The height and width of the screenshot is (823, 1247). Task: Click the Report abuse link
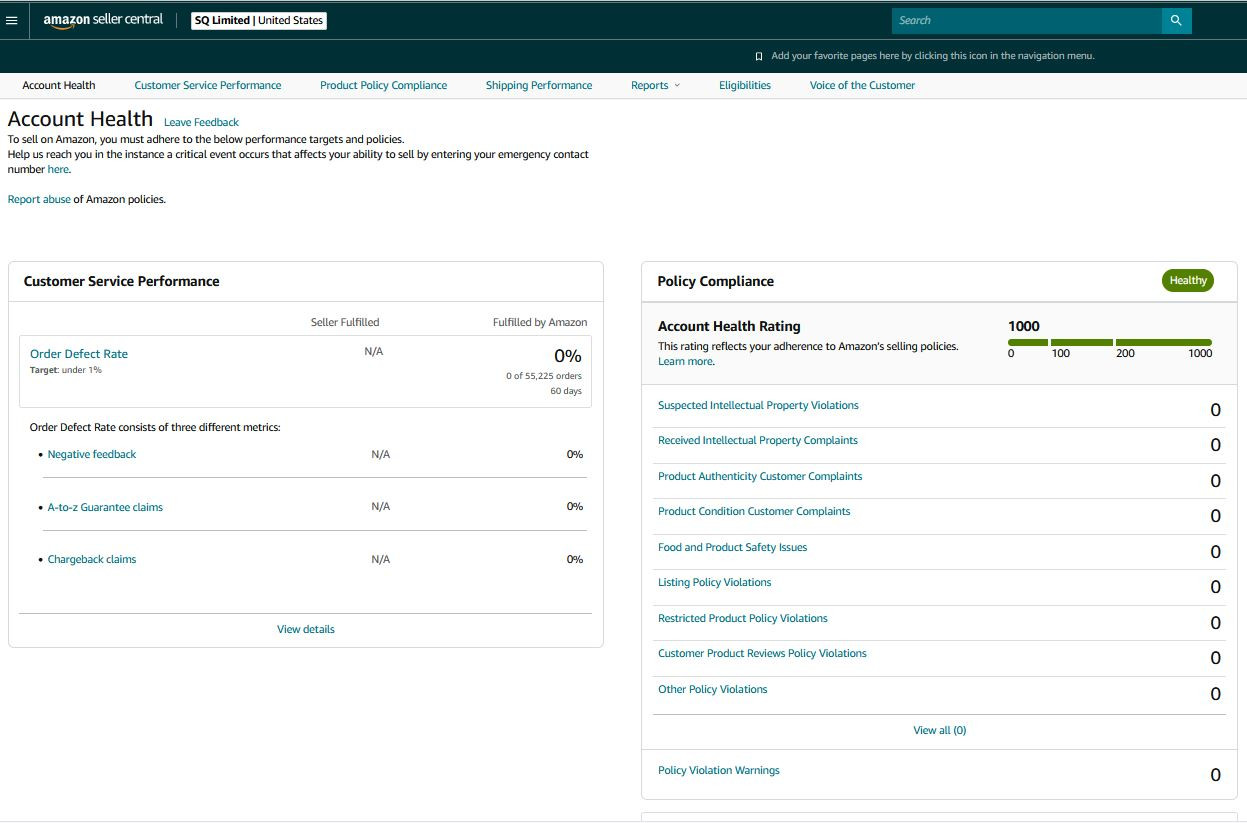[x=39, y=199]
